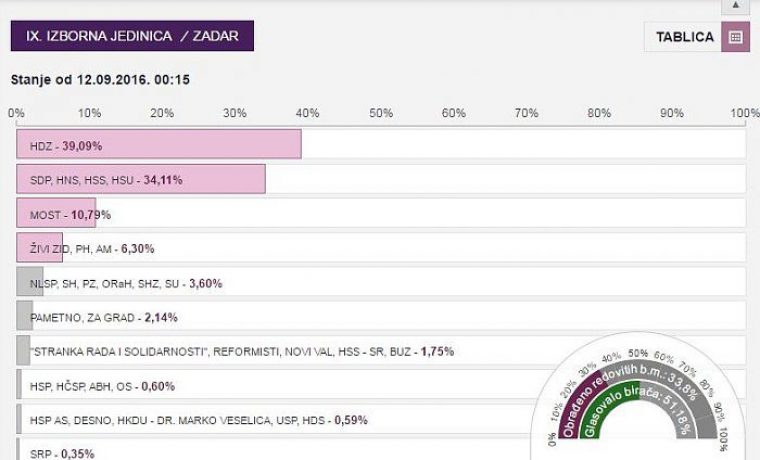Click the HDZ 39,09% result bar

point(159,144)
